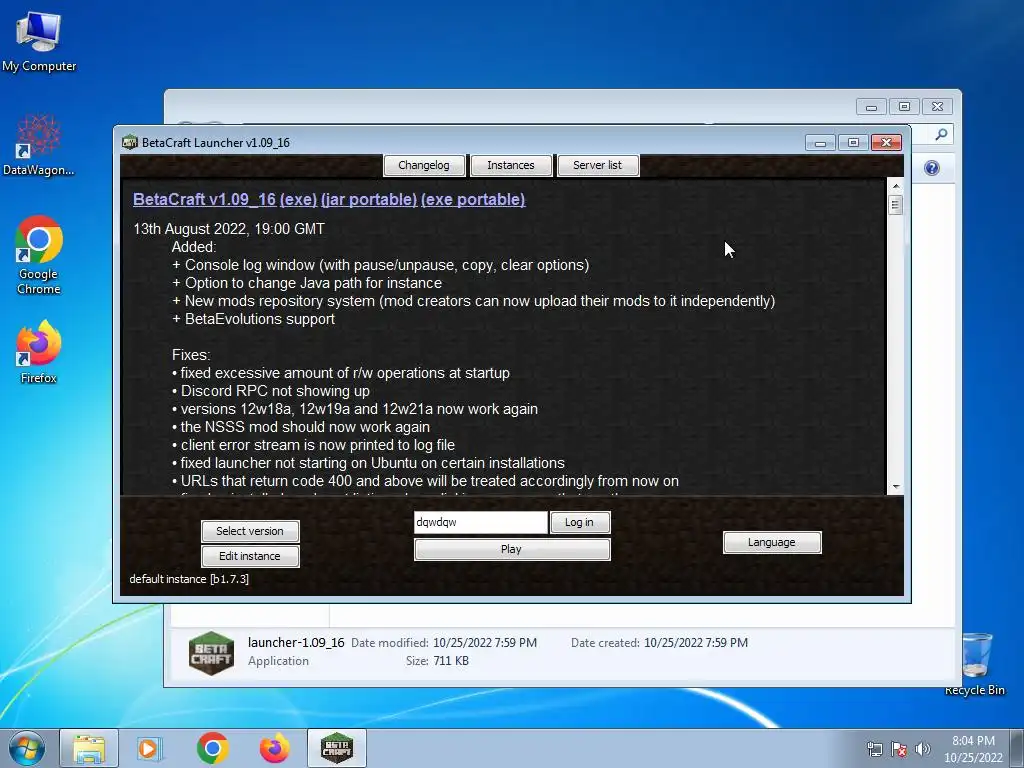Viewport: 1024px width, 768px height.
Task: Click the Log in button
Action: point(580,522)
